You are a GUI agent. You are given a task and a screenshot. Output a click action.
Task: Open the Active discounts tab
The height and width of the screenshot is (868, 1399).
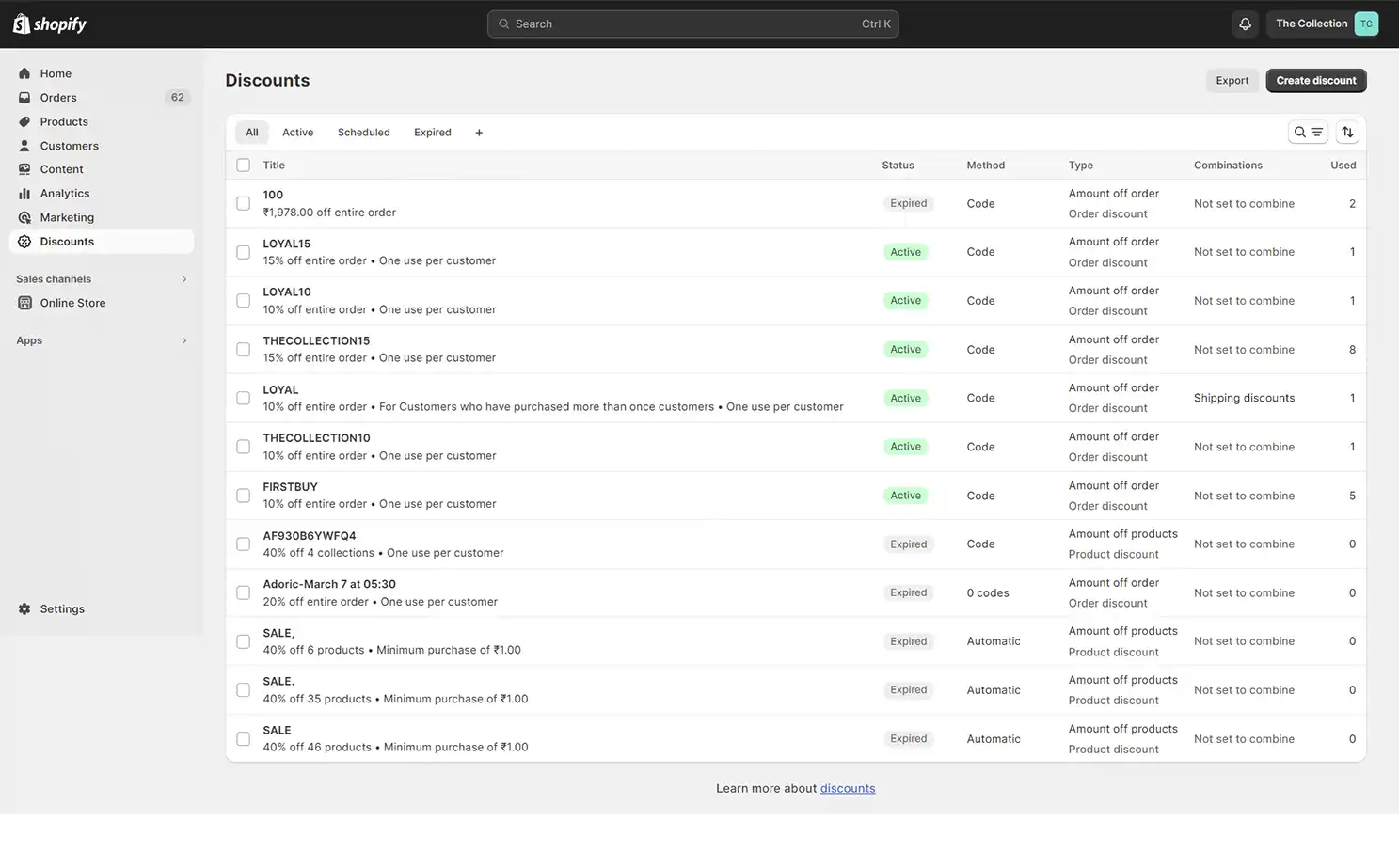[297, 132]
